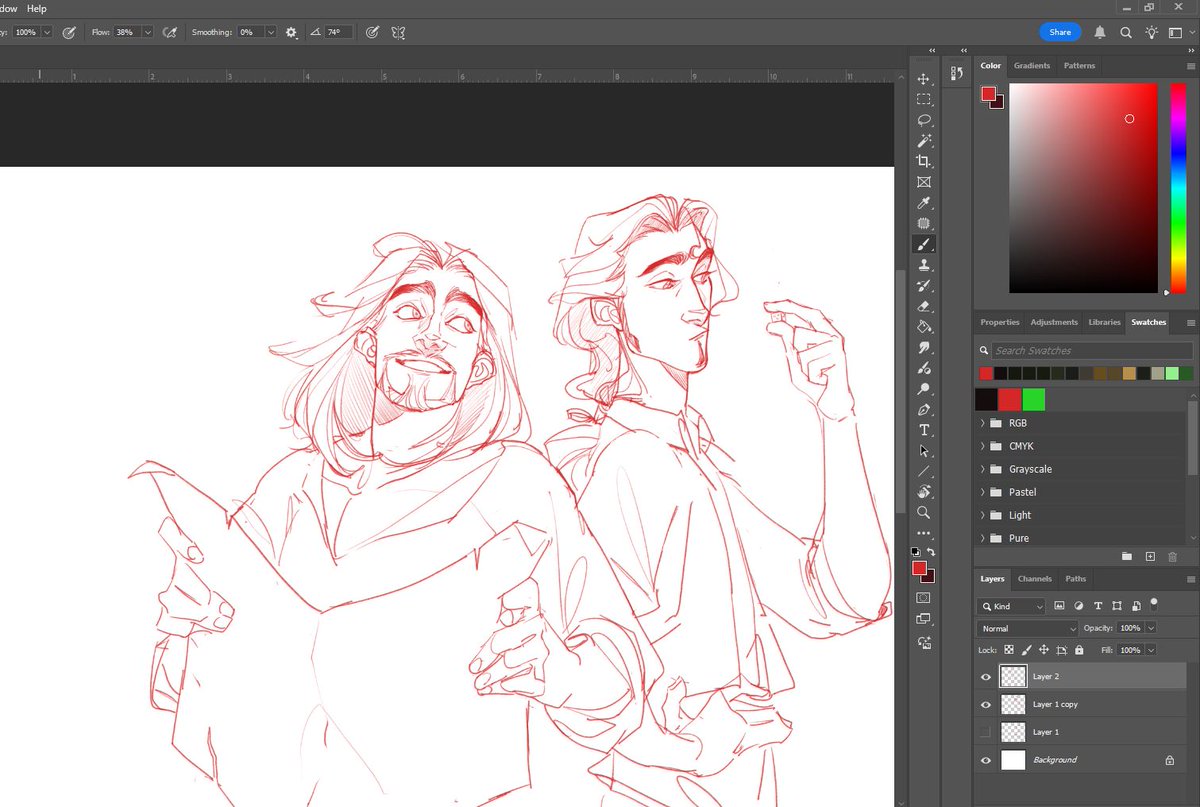Reset default foreground and background colors
This screenshot has height=807, width=1200.
[915, 552]
